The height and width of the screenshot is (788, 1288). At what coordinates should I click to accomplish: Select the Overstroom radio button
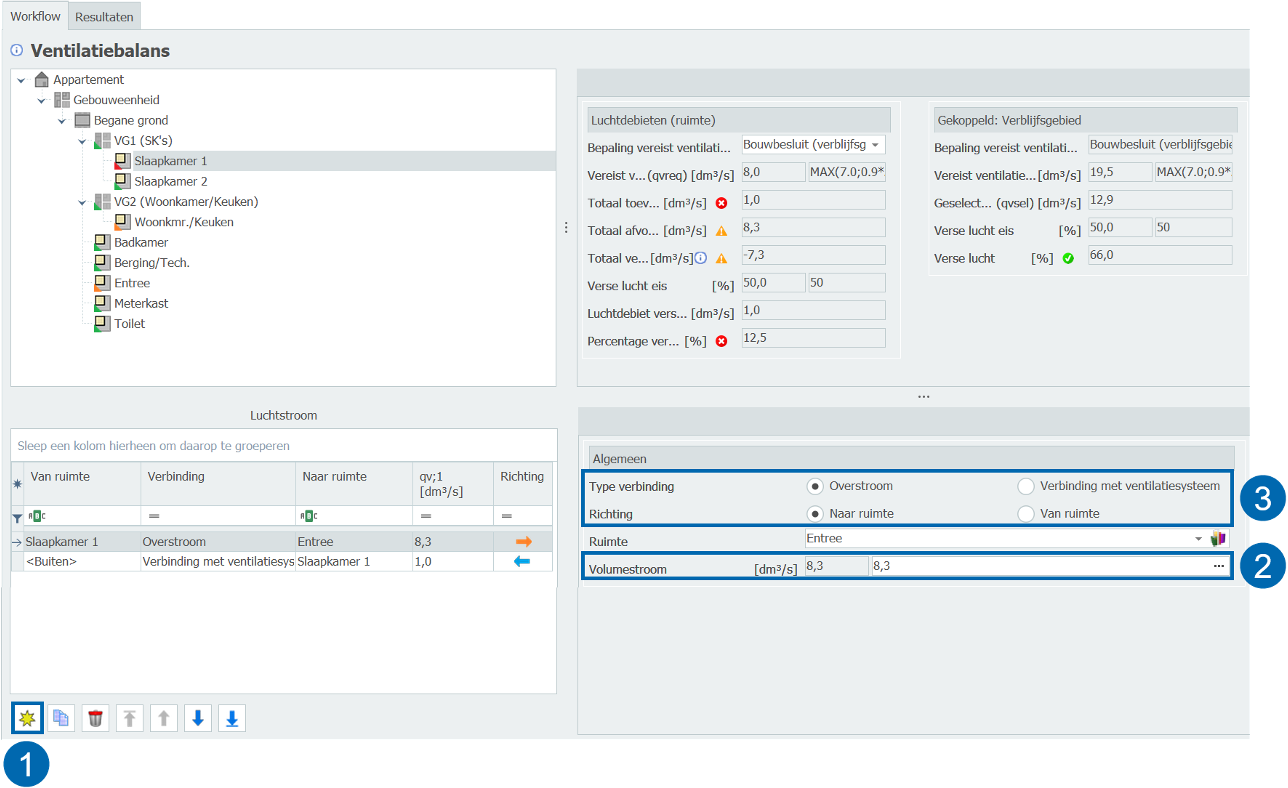815,486
